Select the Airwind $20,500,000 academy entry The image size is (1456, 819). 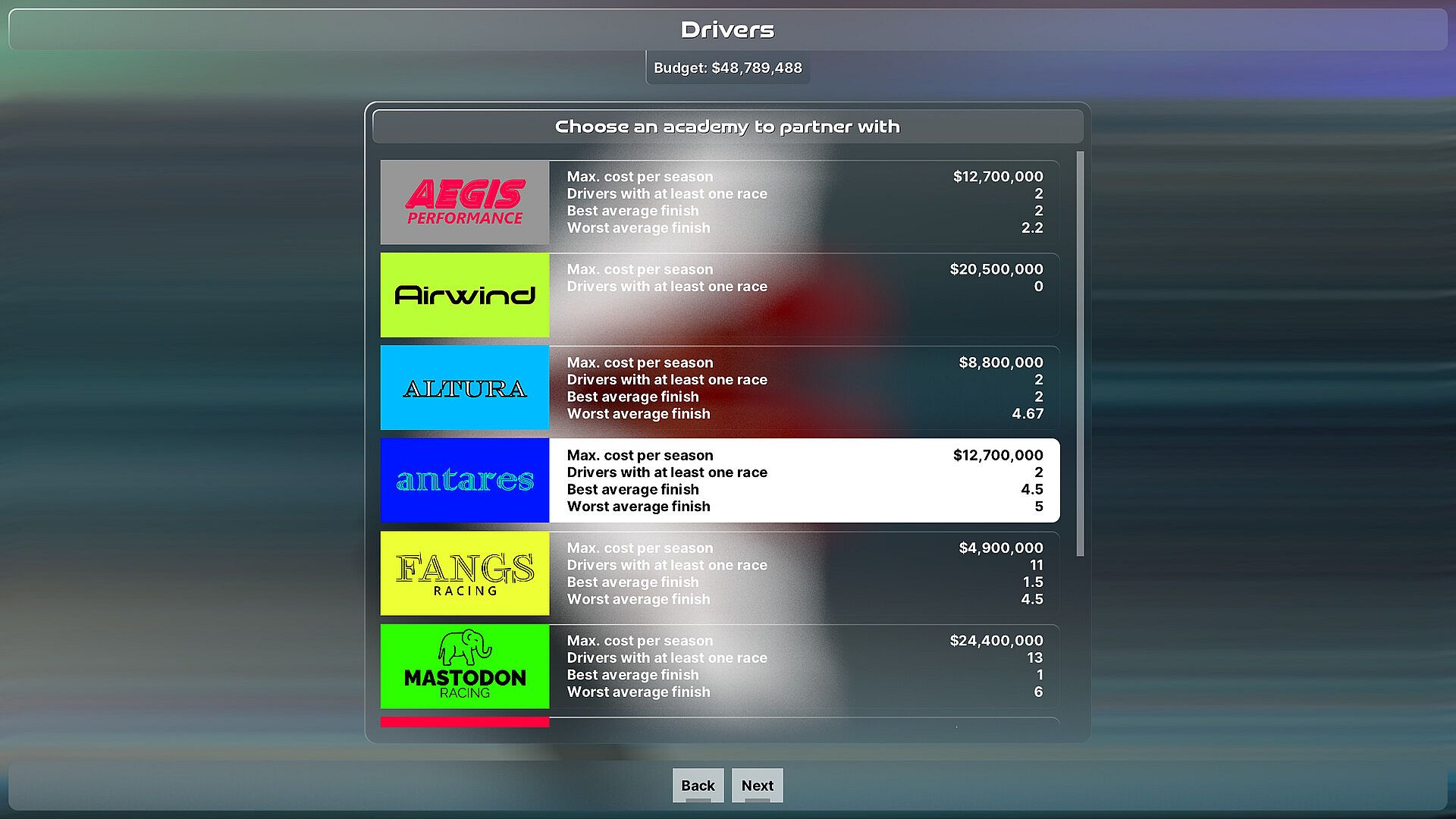804,295
